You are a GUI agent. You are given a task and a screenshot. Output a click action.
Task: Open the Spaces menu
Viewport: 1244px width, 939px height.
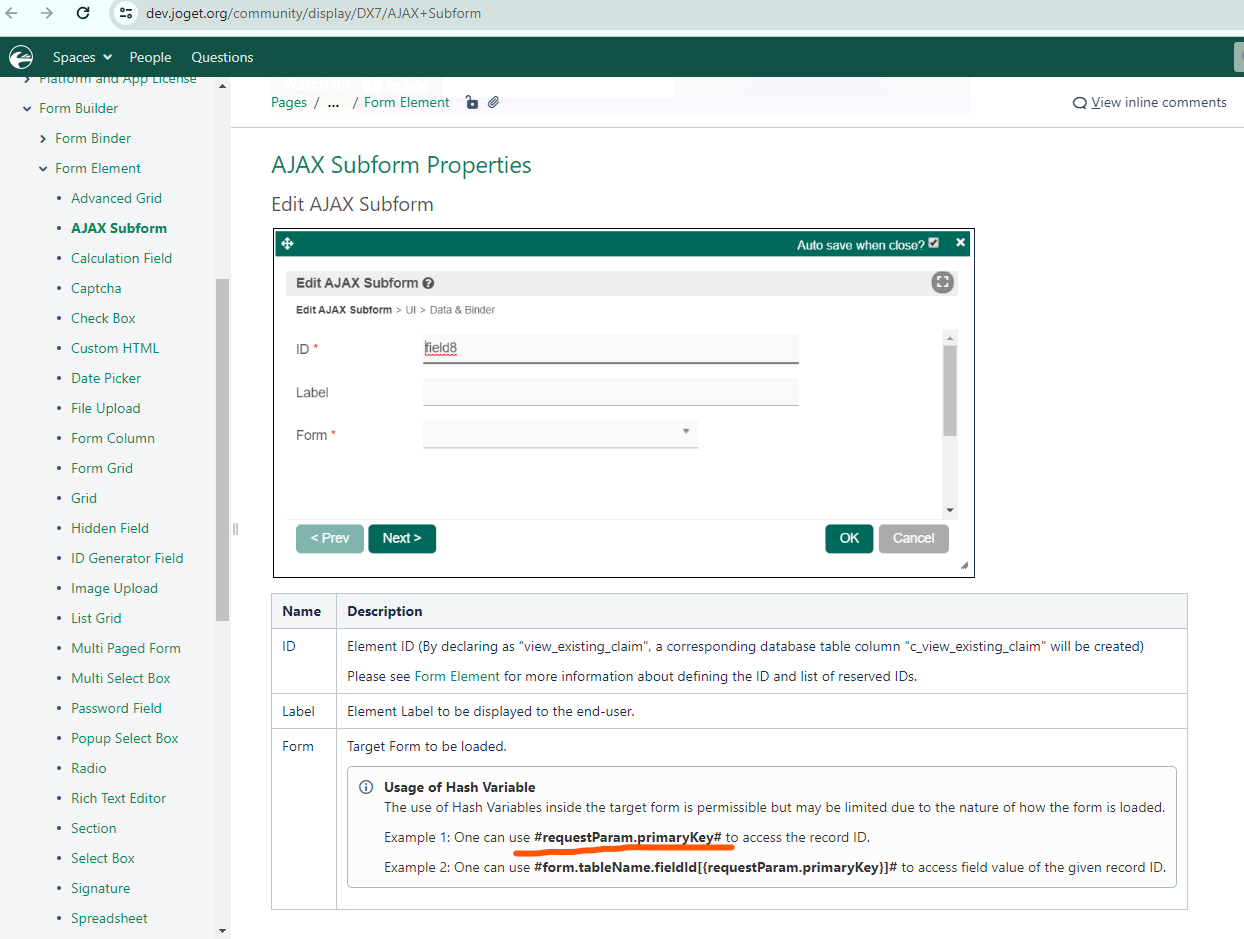point(82,57)
